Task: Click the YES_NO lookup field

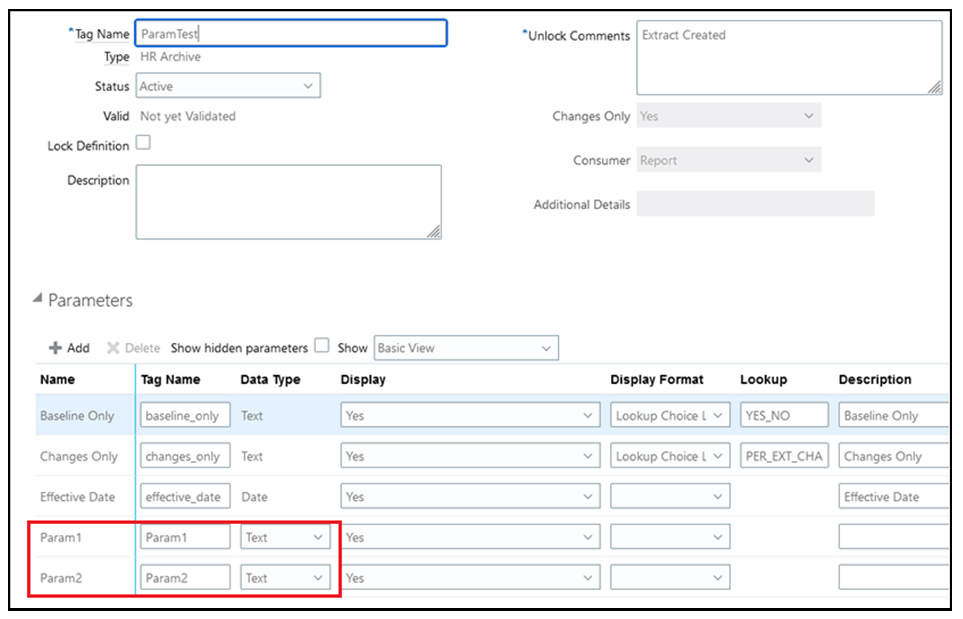Action: point(784,416)
